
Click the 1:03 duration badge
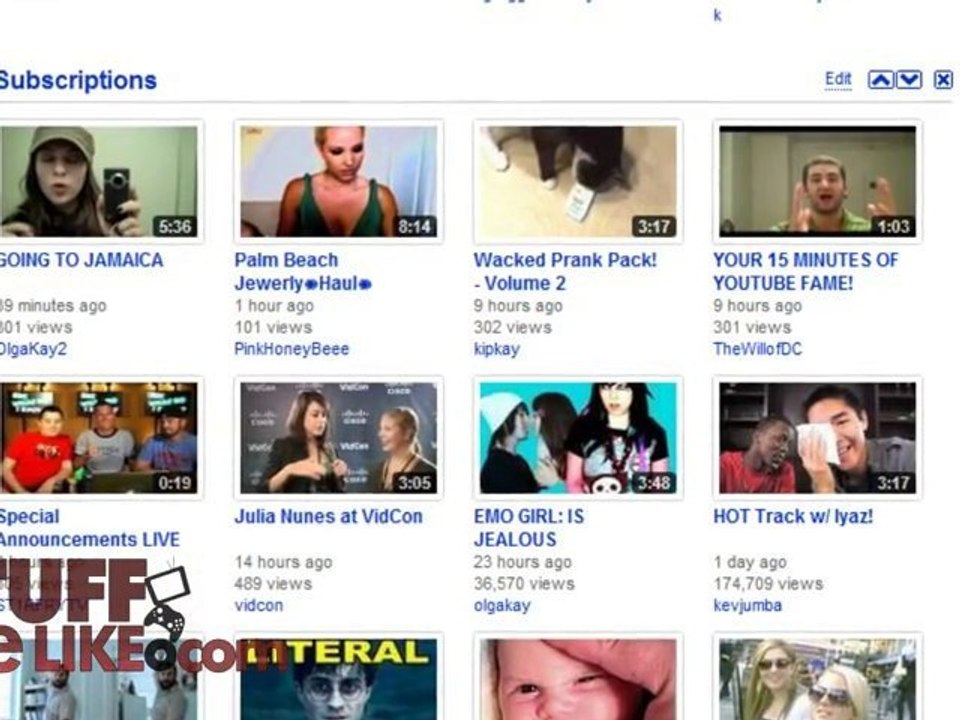(x=893, y=227)
